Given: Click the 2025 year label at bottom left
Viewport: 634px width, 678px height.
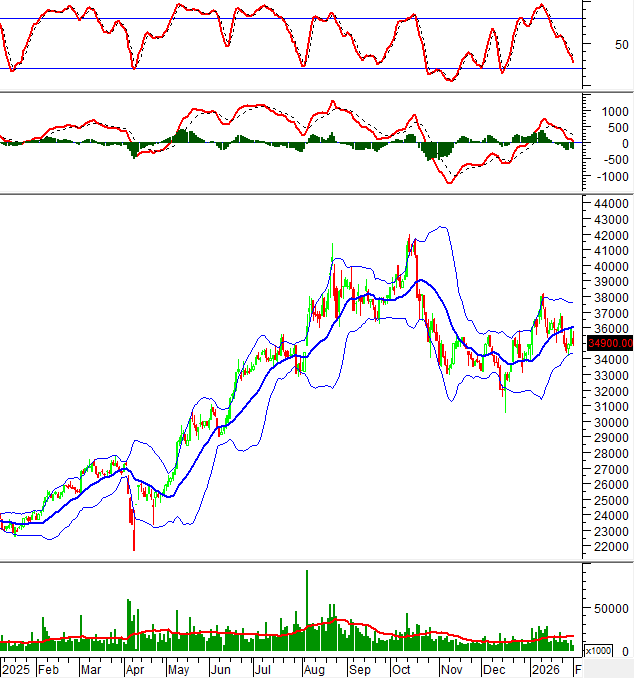Looking at the screenshot, I should coord(17,668).
